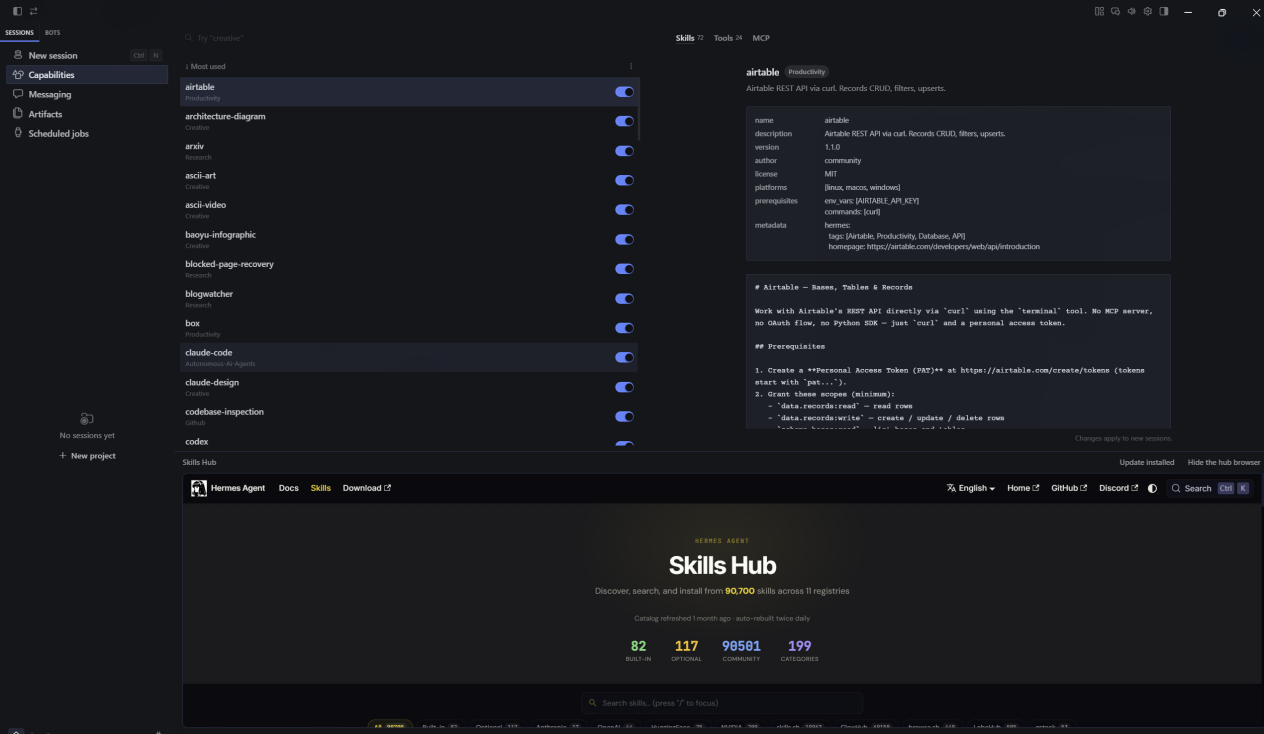Click the hub header Search box
The height and width of the screenshot is (734, 1264).
(1209, 488)
